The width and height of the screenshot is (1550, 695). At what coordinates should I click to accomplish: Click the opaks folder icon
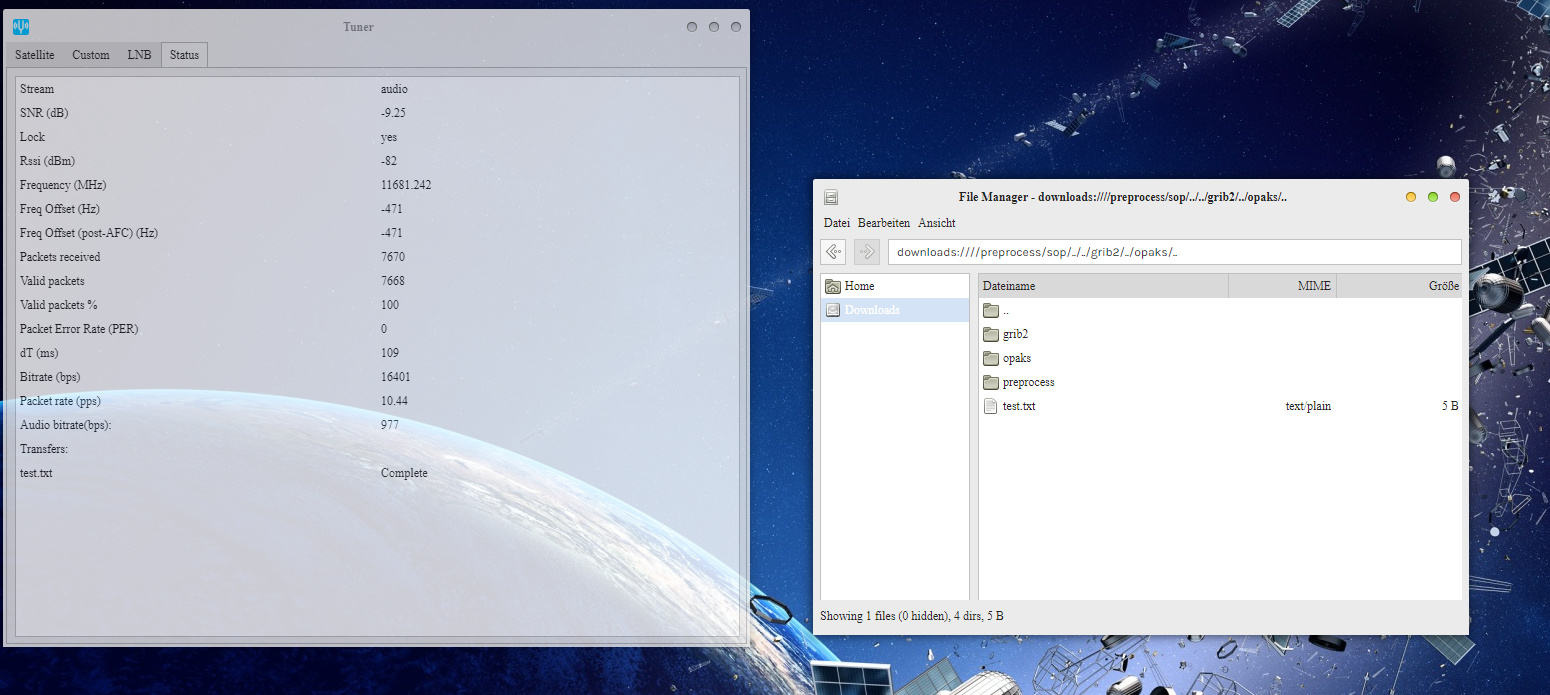pos(991,358)
